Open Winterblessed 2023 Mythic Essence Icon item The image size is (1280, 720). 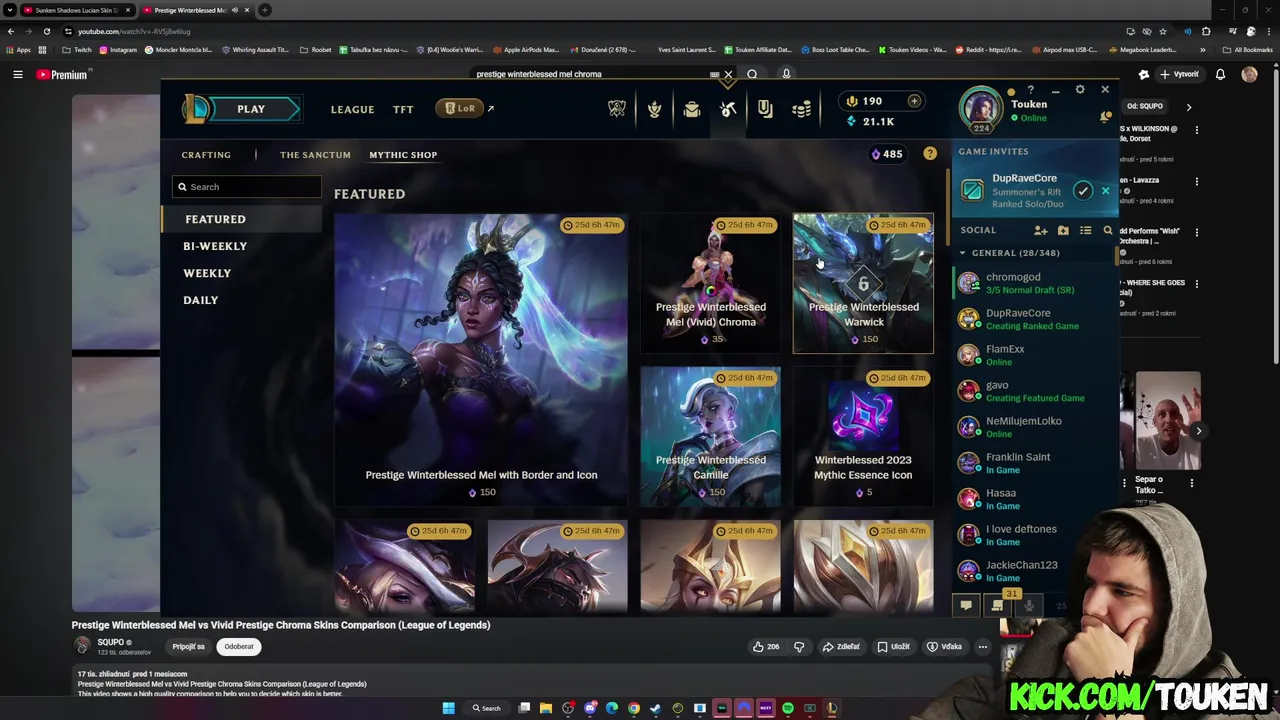point(863,436)
